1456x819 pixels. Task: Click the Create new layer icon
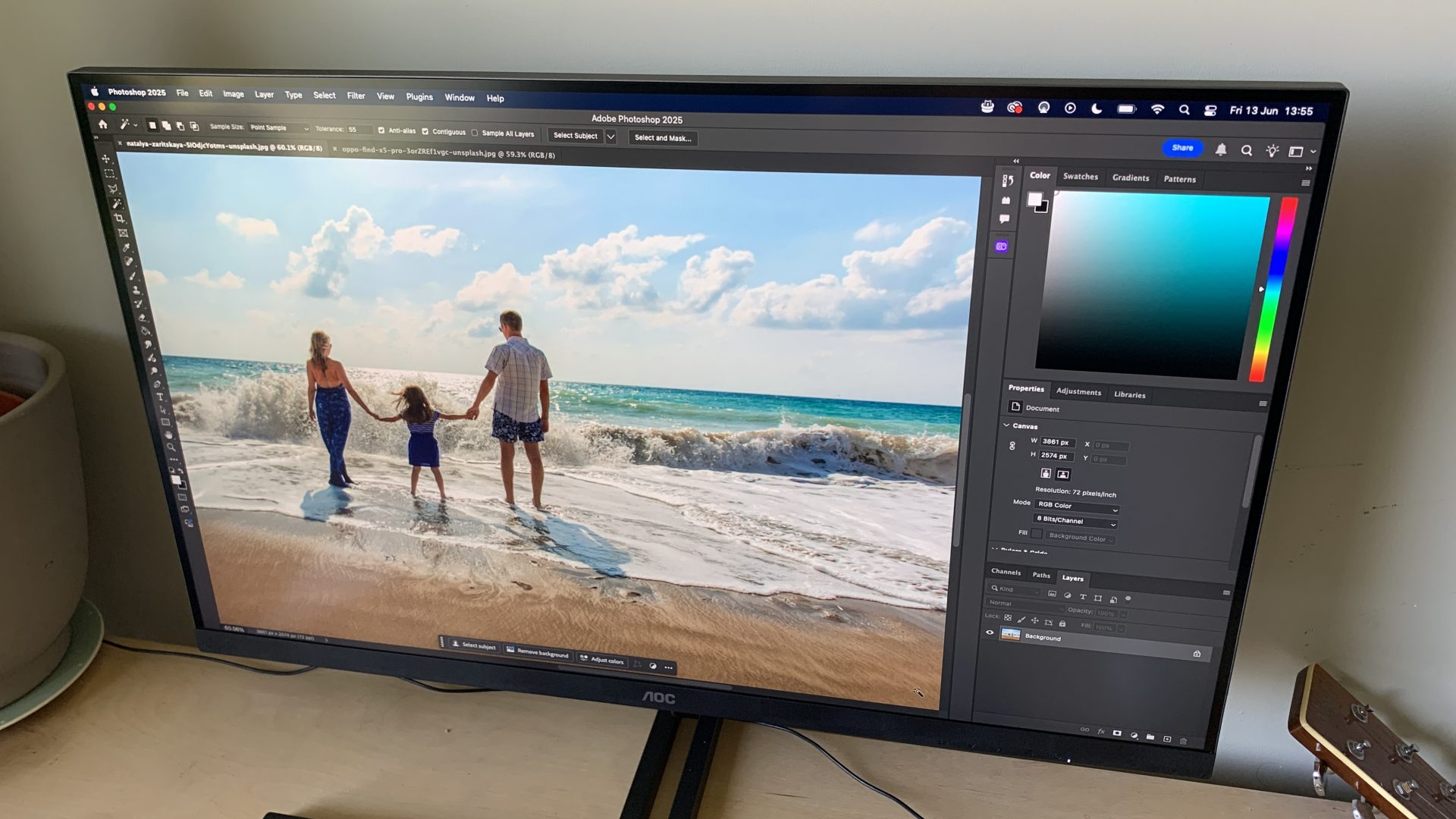tap(1167, 739)
